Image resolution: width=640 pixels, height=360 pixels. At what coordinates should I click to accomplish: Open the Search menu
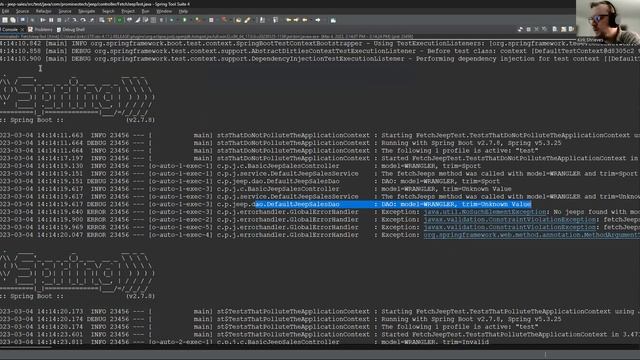coord(108,11)
